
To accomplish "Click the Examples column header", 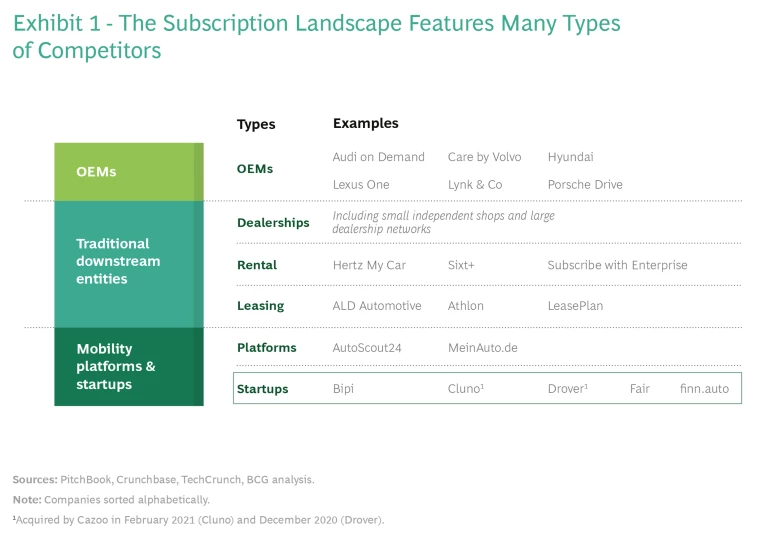I will [365, 124].
